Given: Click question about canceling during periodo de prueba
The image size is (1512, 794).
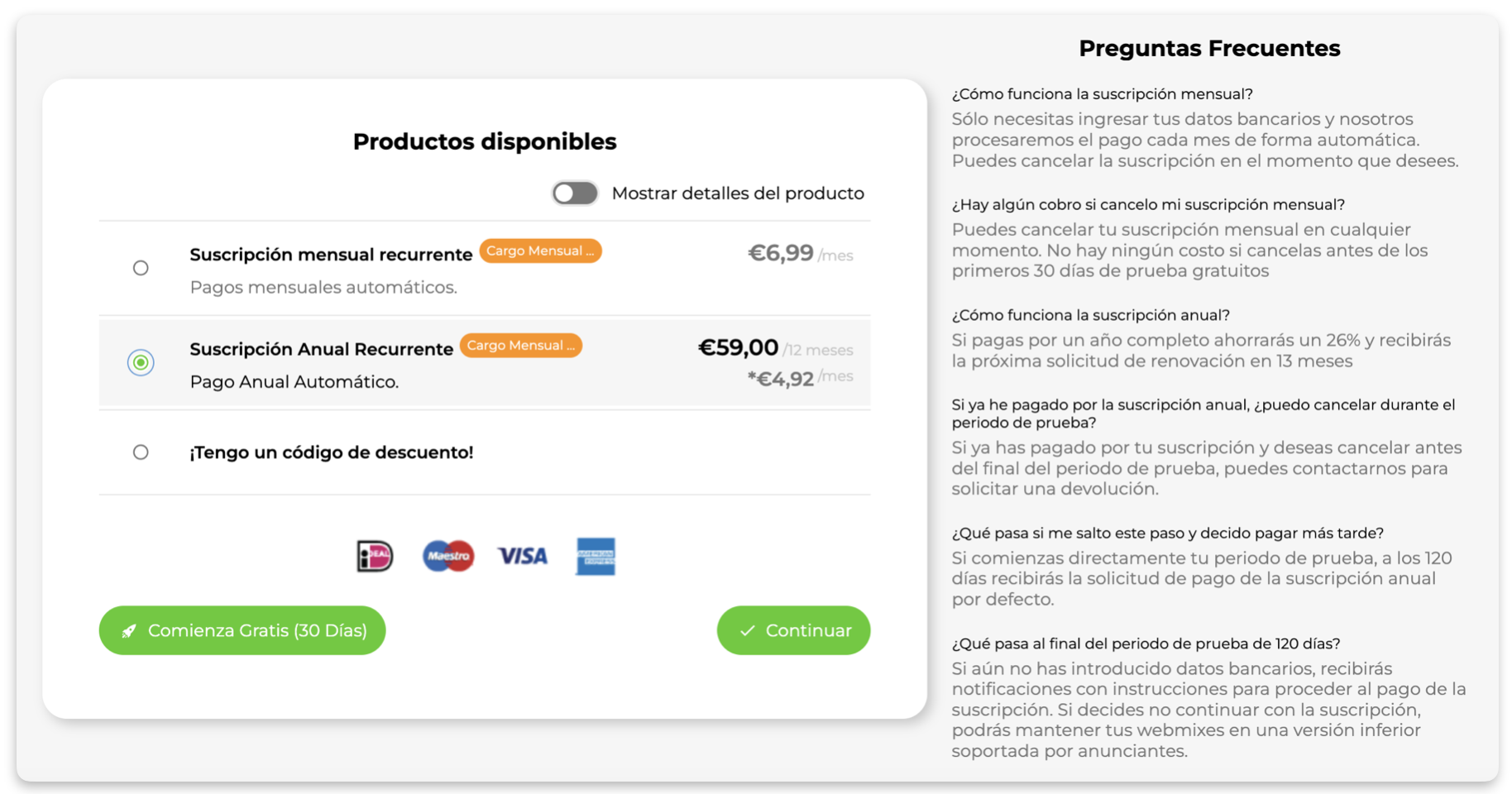Looking at the screenshot, I should 1203,414.
